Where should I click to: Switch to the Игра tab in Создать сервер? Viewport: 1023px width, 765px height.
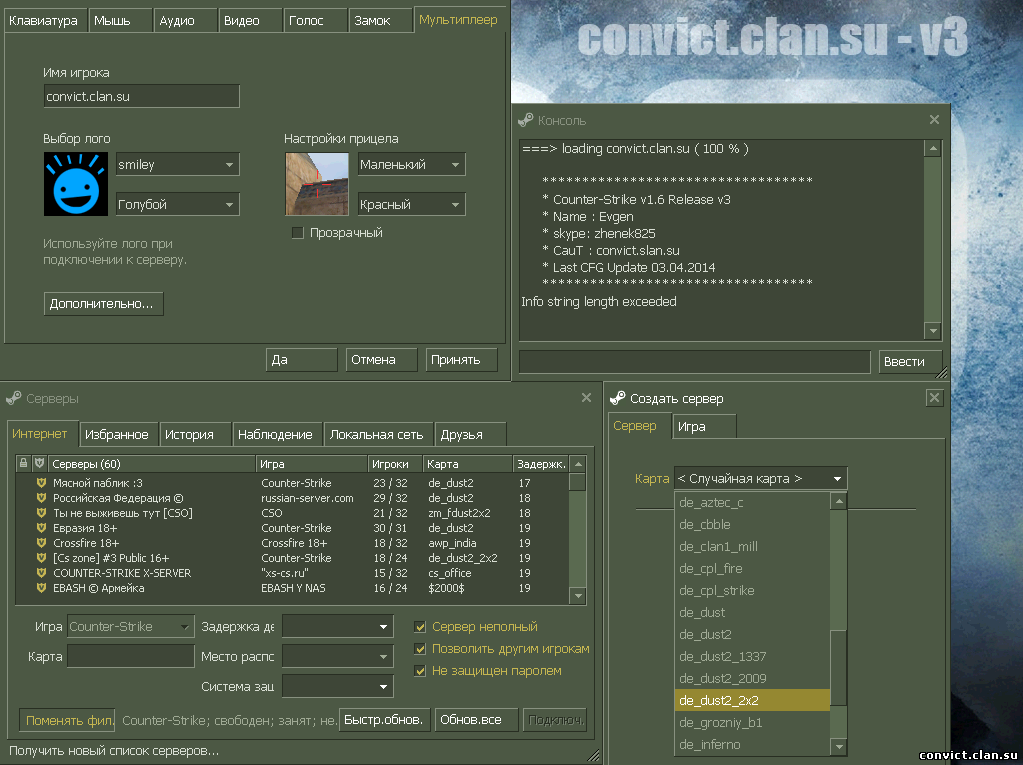703,427
